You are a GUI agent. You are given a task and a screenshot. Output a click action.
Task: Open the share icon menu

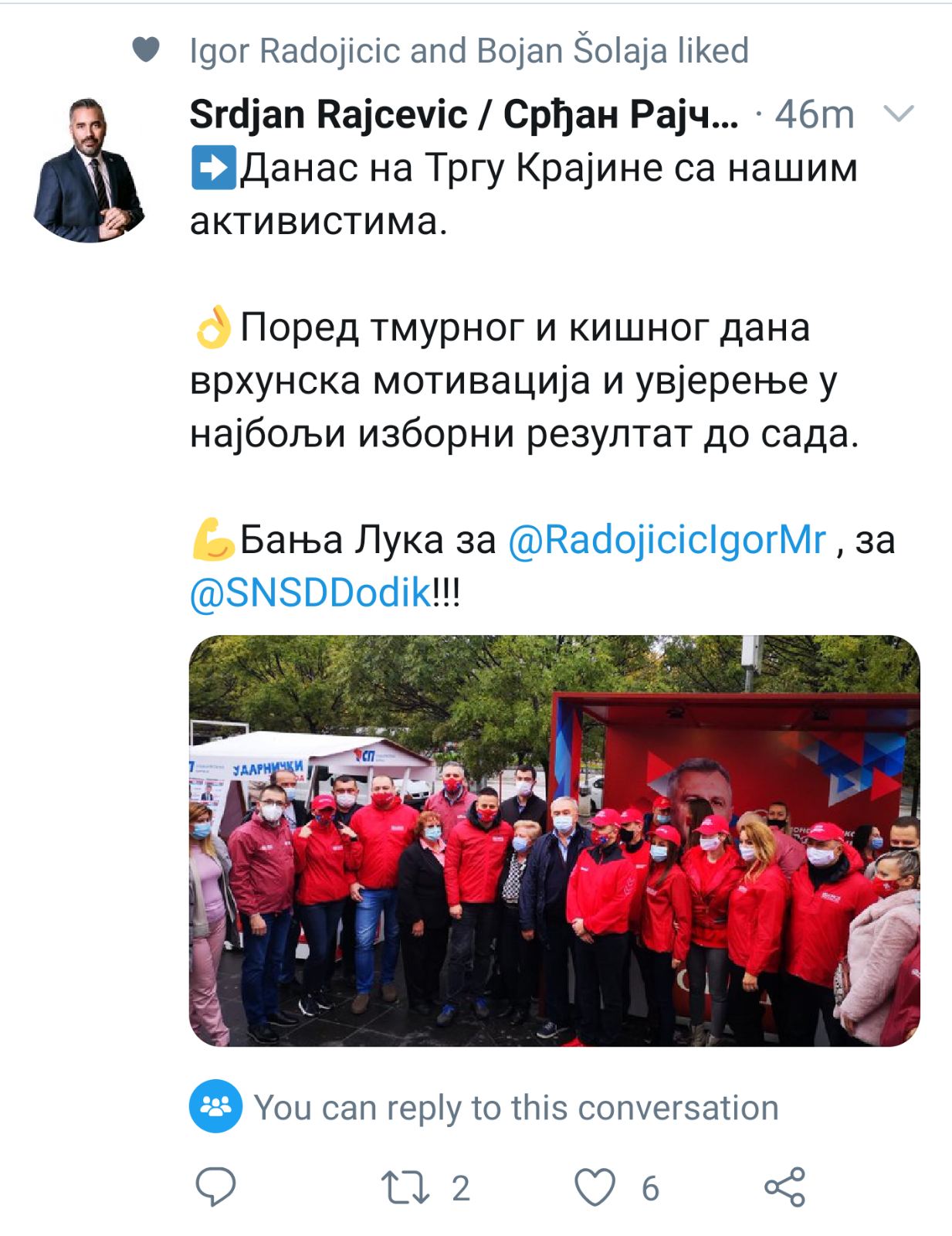[x=784, y=1187]
